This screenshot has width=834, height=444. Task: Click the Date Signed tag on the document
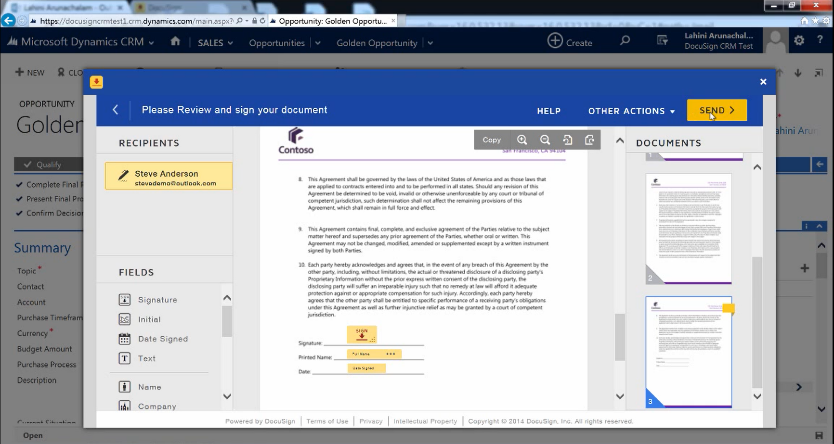click(x=366, y=368)
